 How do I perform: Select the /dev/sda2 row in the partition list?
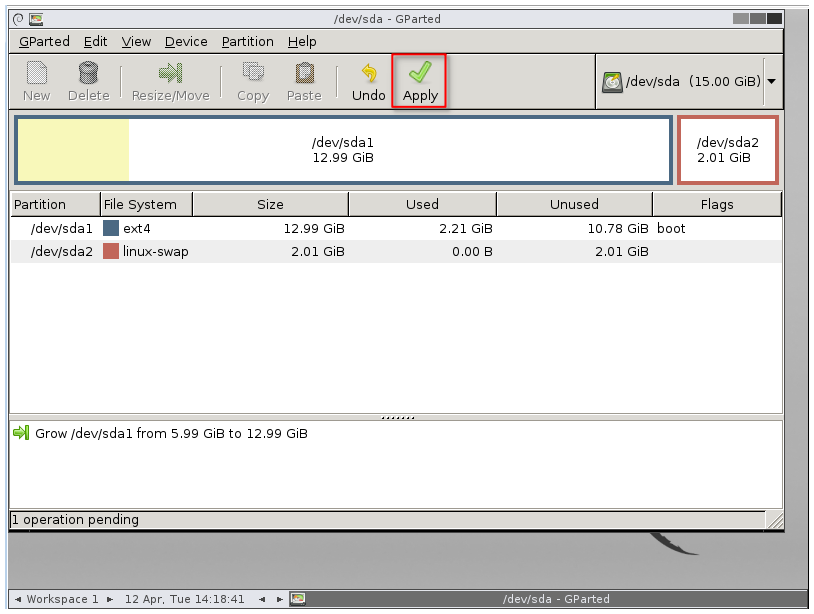pyautogui.click(x=396, y=251)
